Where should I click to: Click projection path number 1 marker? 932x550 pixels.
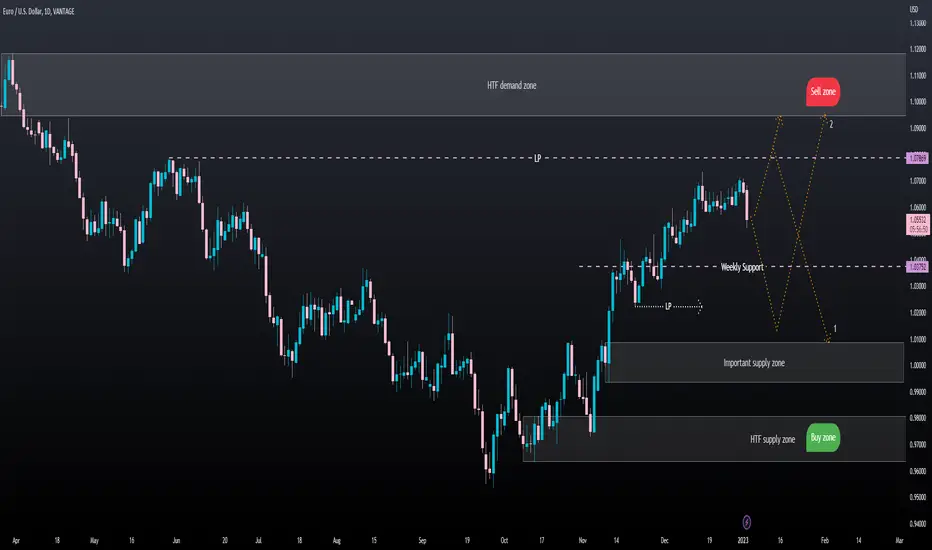tap(835, 329)
